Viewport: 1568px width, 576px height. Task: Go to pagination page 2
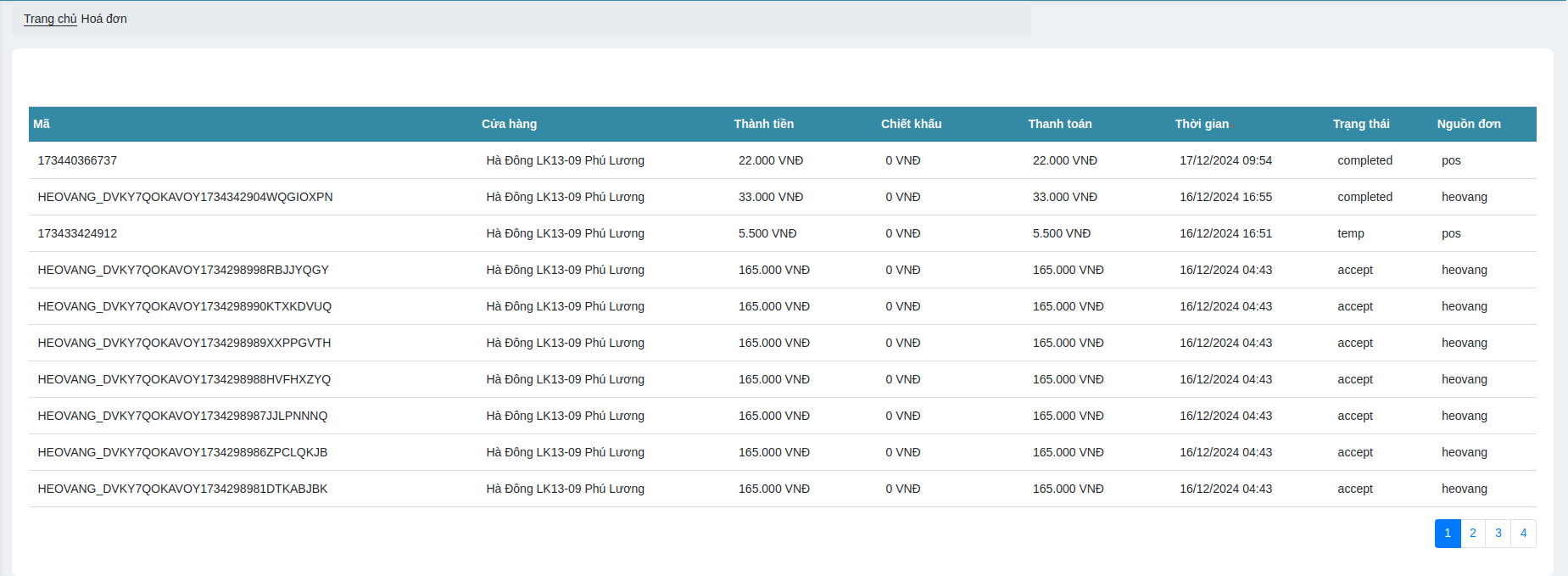(1472, 533)
